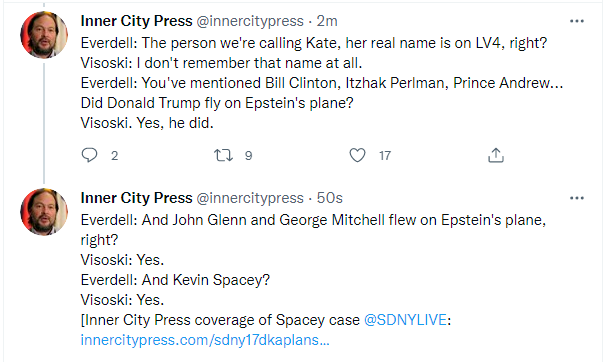Open @innercitypress handle on second tweet
Screen dimensions: 608x362
click(250, 198)
